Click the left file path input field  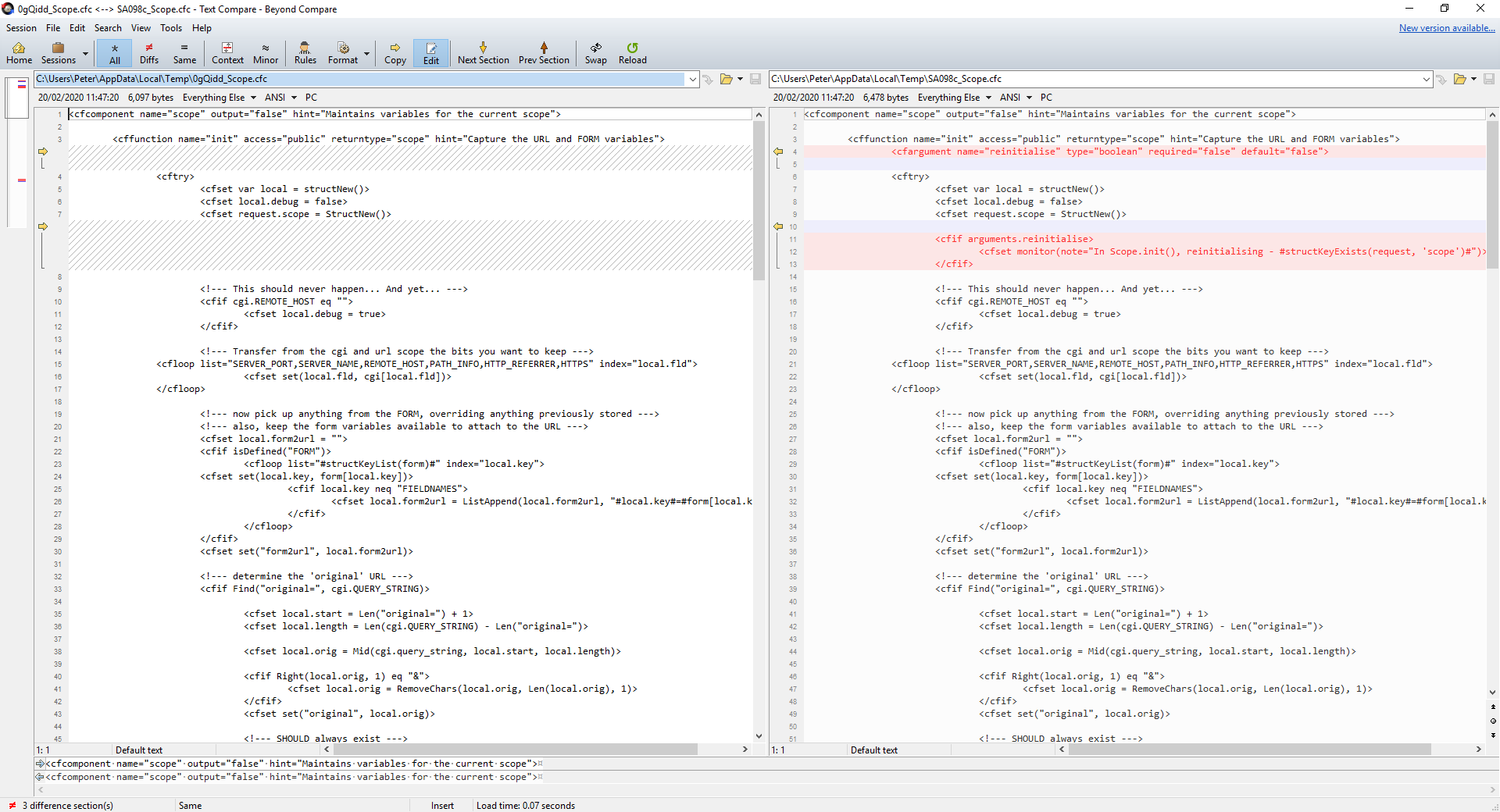point(360,79)
